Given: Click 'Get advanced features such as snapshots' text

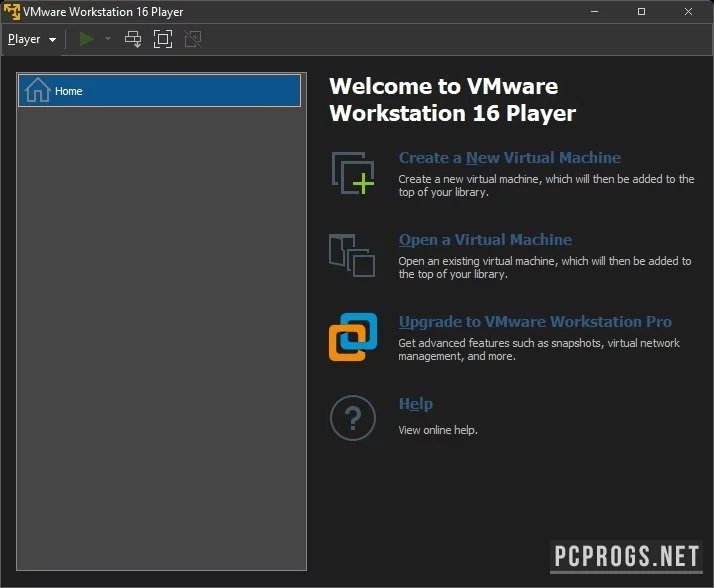Looking at the screenshot, I should pos(539,349).
